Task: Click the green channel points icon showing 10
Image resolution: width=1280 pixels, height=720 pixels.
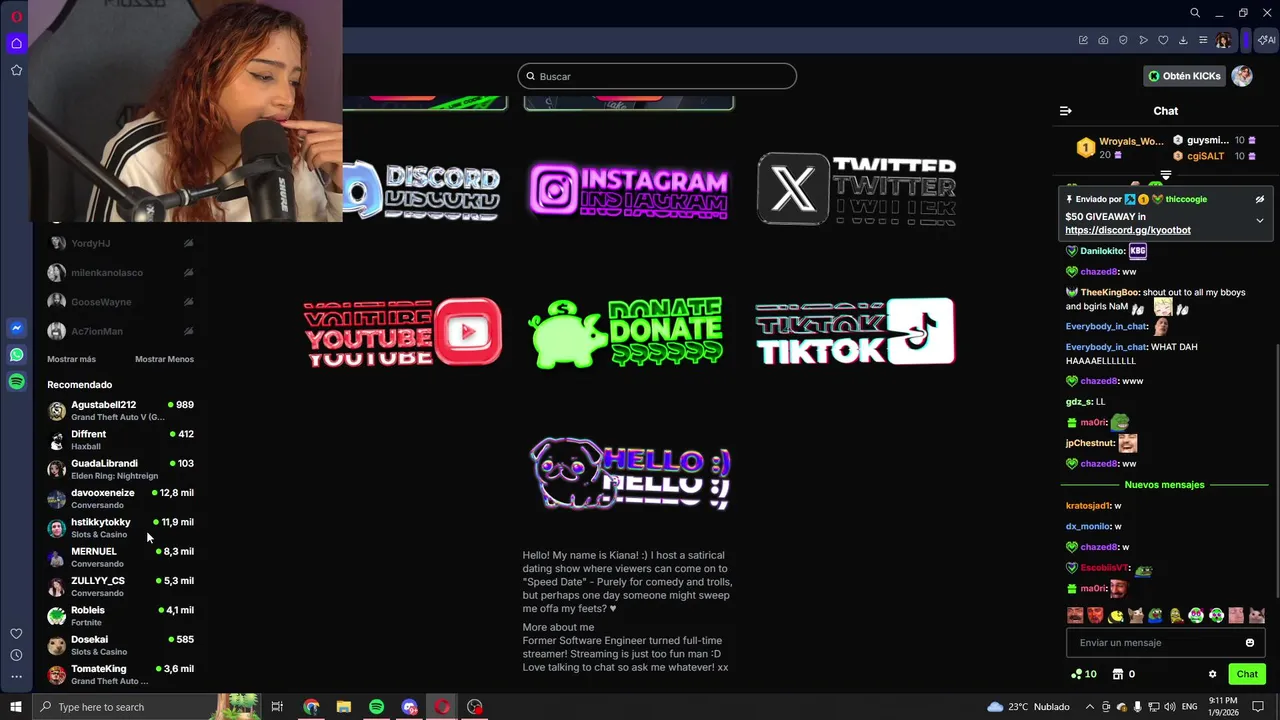Action: tap(1083, 674)
